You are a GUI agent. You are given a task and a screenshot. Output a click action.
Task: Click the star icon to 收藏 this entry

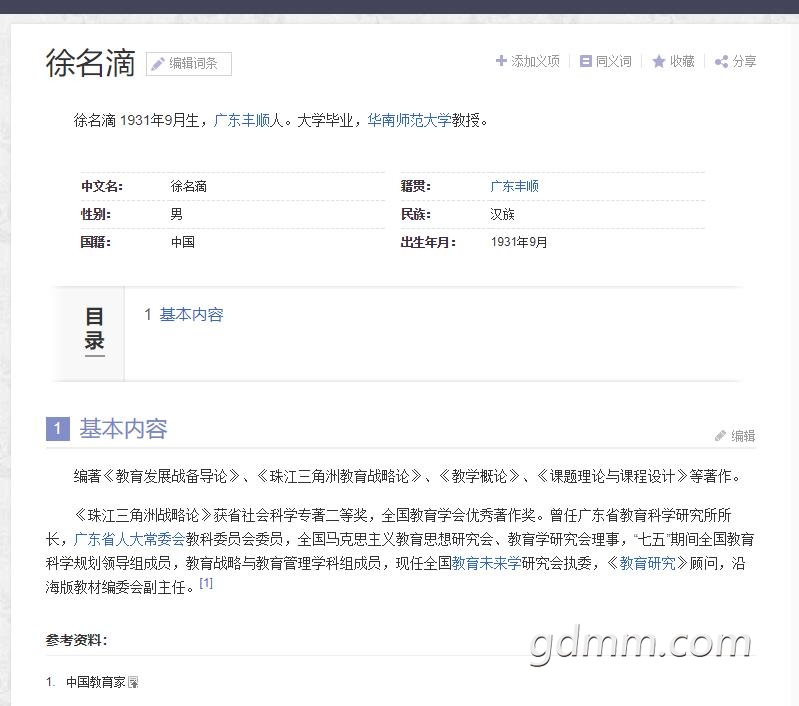658,62
